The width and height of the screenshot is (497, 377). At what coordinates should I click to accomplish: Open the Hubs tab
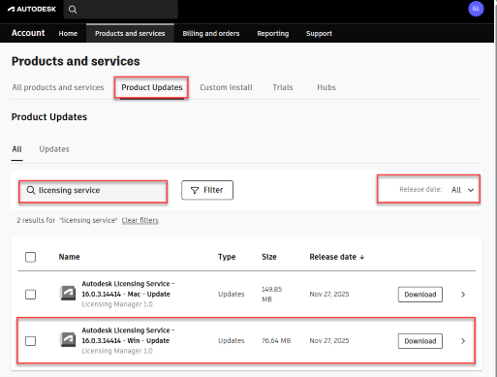click(x=326, y=87)
